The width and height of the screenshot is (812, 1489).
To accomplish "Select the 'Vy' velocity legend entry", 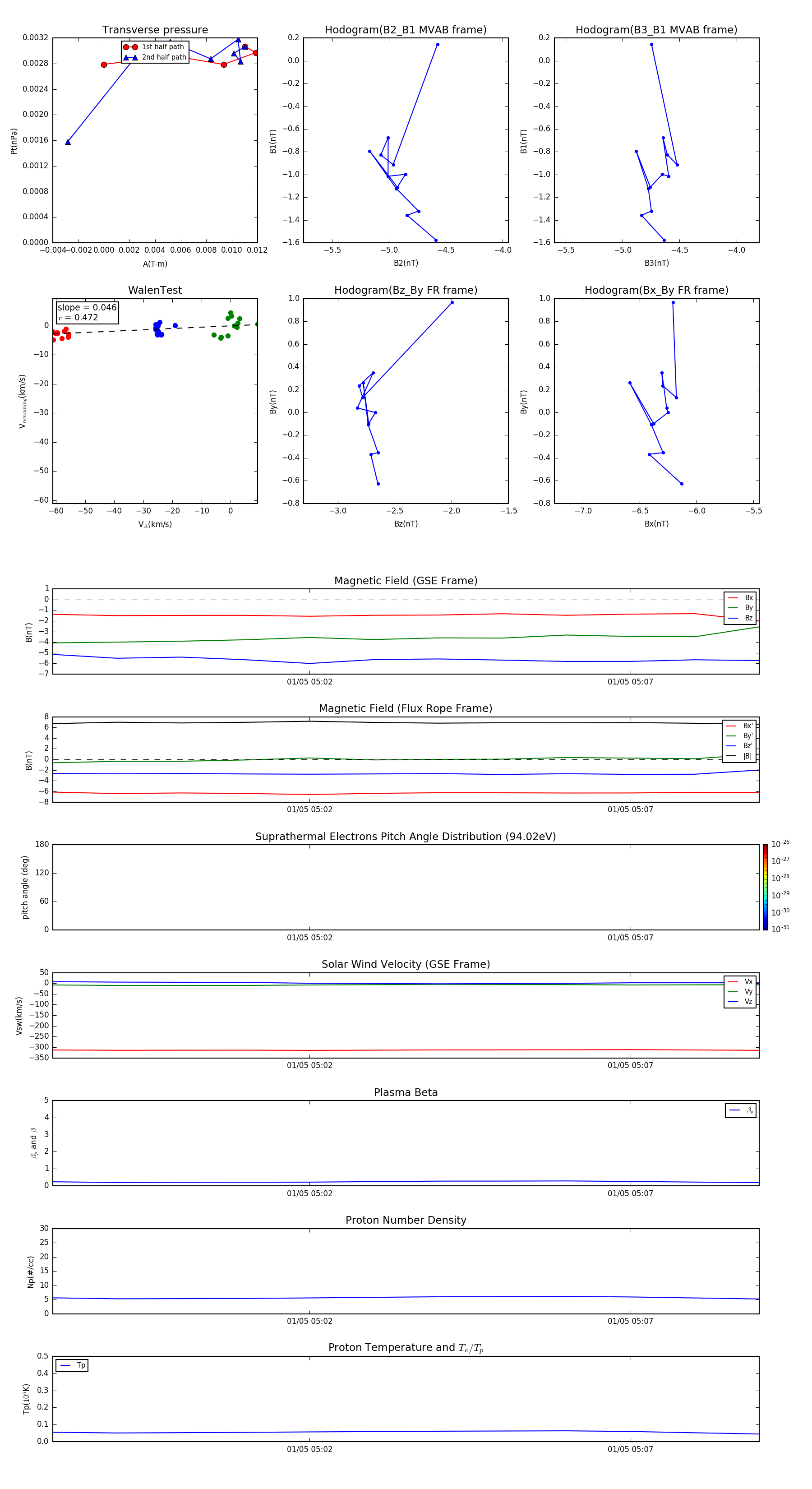I will tap(740, 991).
